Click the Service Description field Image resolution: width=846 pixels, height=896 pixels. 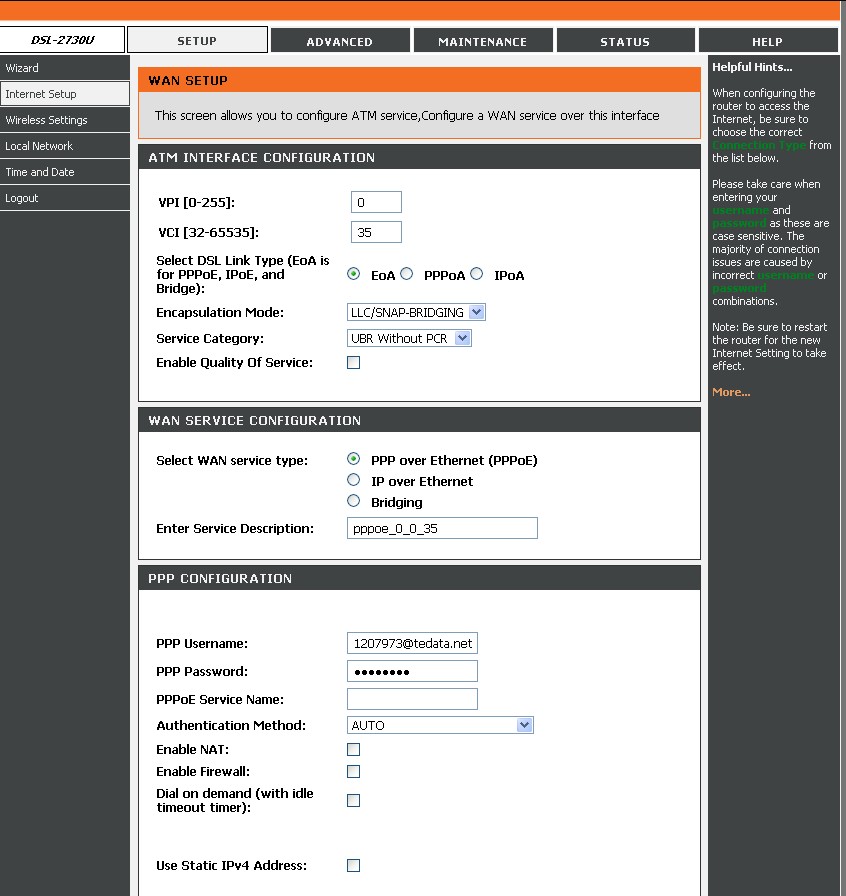[442, 528]
